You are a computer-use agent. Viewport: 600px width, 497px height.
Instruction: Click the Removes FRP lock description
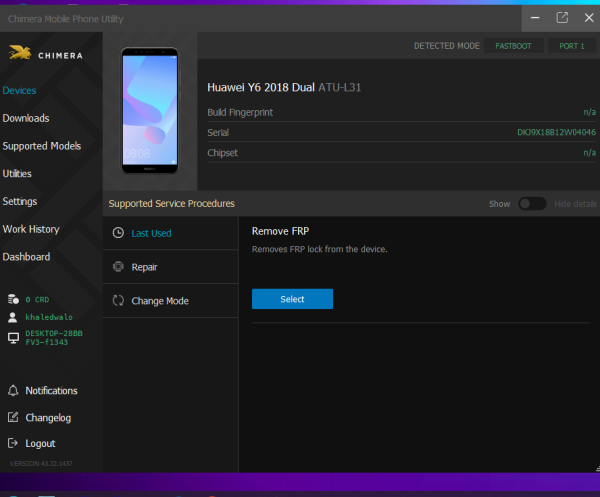(320, 249)
